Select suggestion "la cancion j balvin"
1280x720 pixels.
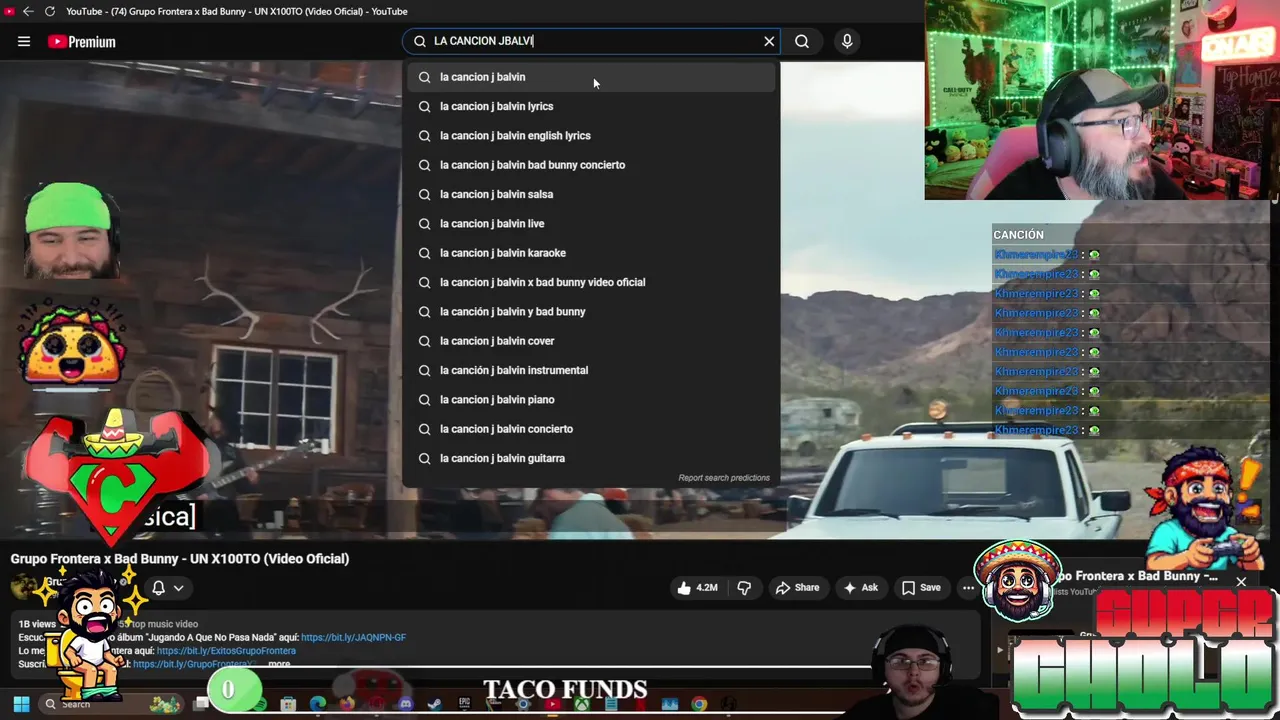click(x=591, y=77)
